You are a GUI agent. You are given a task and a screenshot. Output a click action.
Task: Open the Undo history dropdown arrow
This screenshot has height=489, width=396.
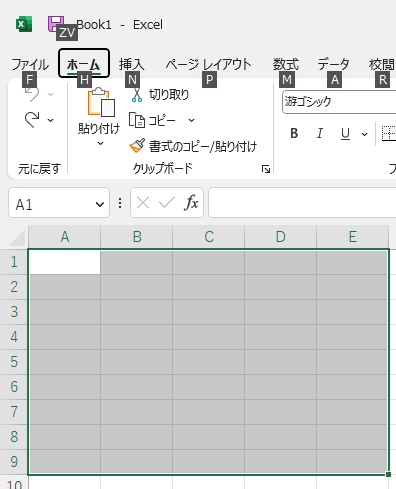(50, 95)
